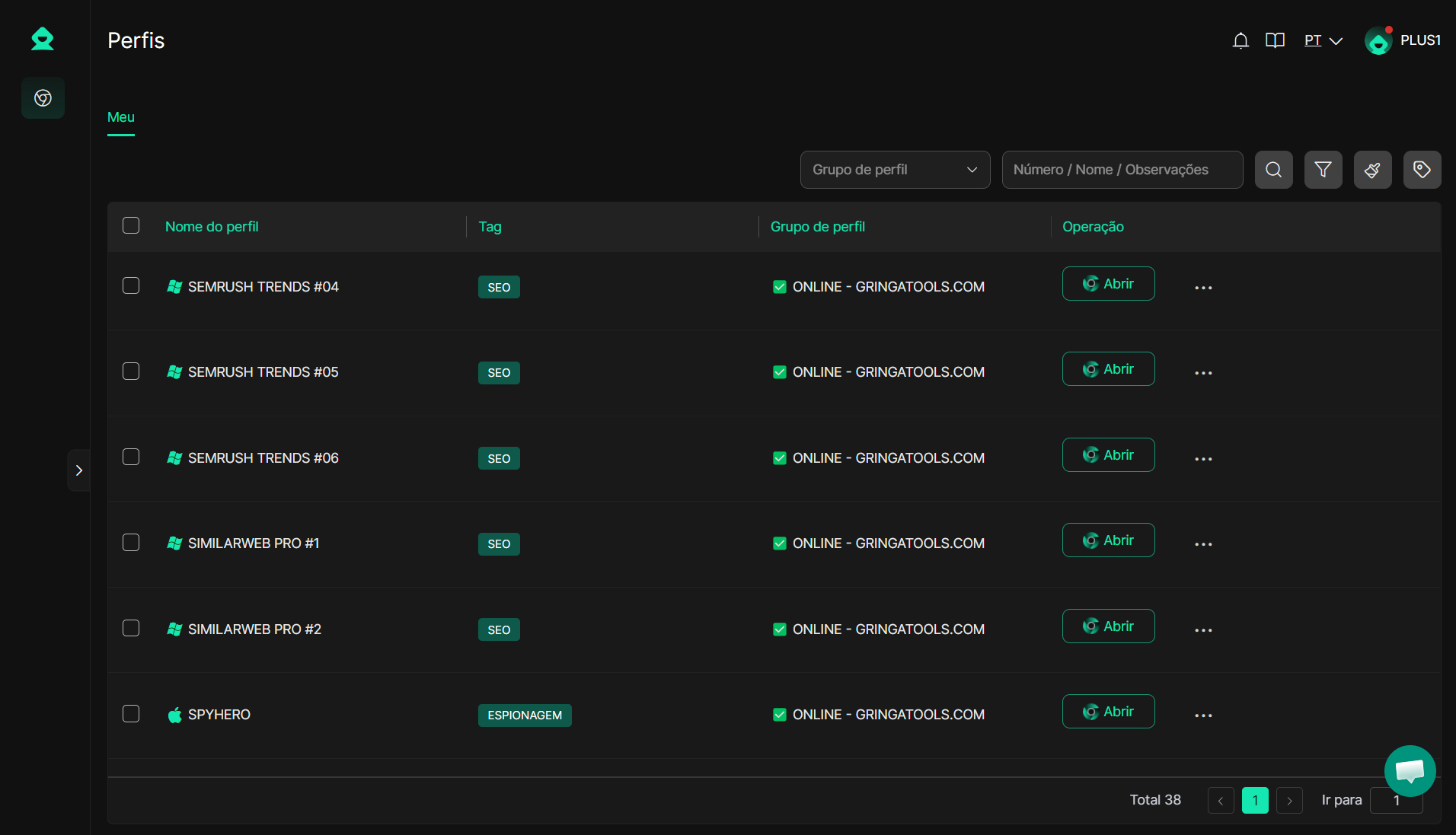Click the Perfis page title
Image resolution: width=1456 pixels, height=835 pixels.
click(x=136, y=40)
